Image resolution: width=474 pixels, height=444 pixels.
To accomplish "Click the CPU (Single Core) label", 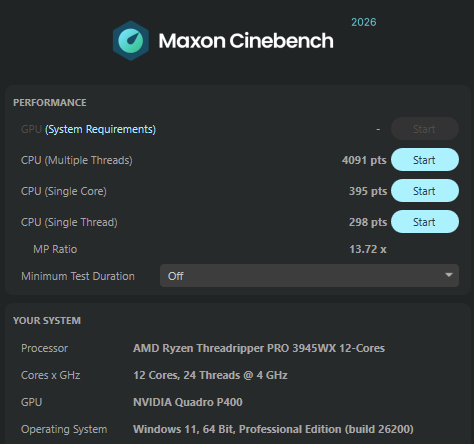I will point(64,191).
